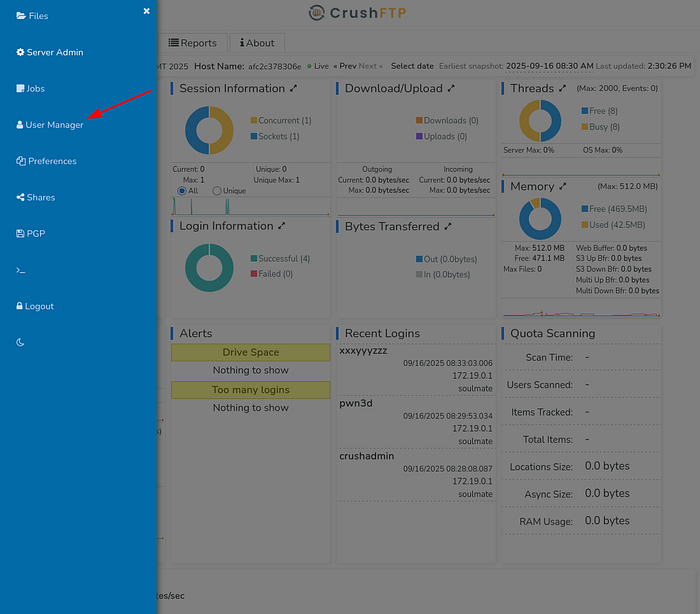The height and width of the screenshot is (614, 700).
Task: Click the Drive Space alert header
Action: (x=250, y=352)
